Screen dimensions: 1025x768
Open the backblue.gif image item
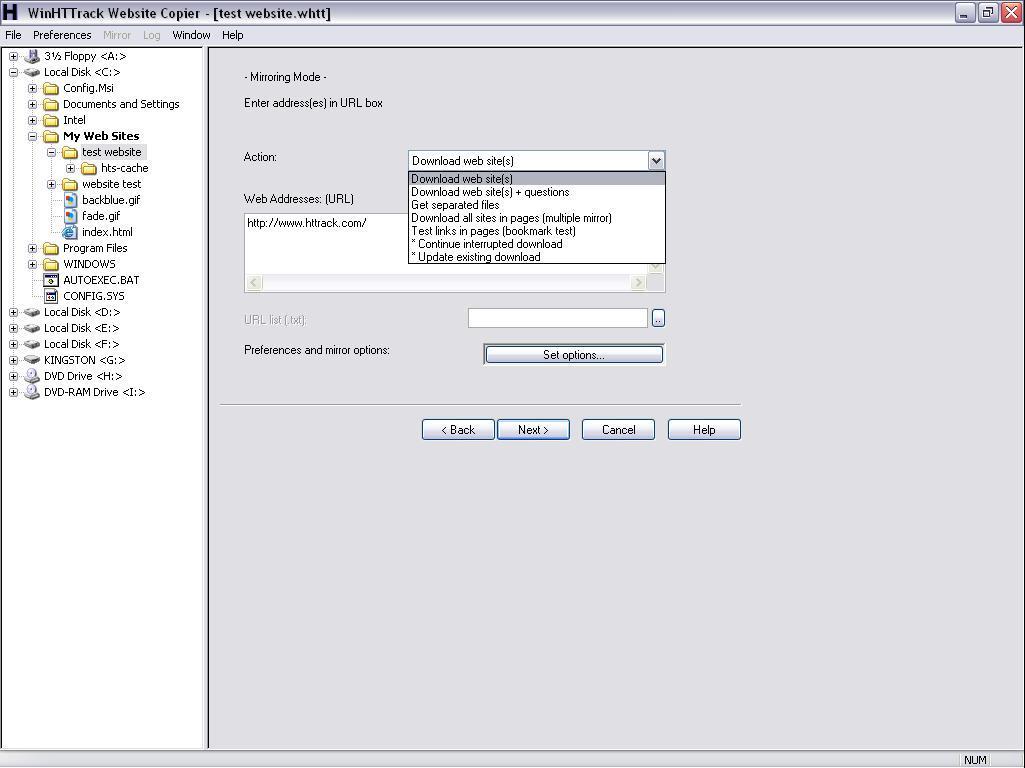(70, 200)
